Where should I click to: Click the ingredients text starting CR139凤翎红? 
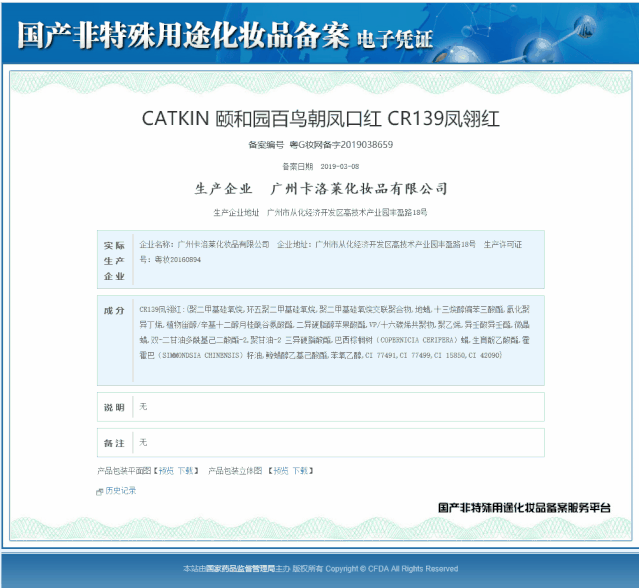click(x=334, y=332)
